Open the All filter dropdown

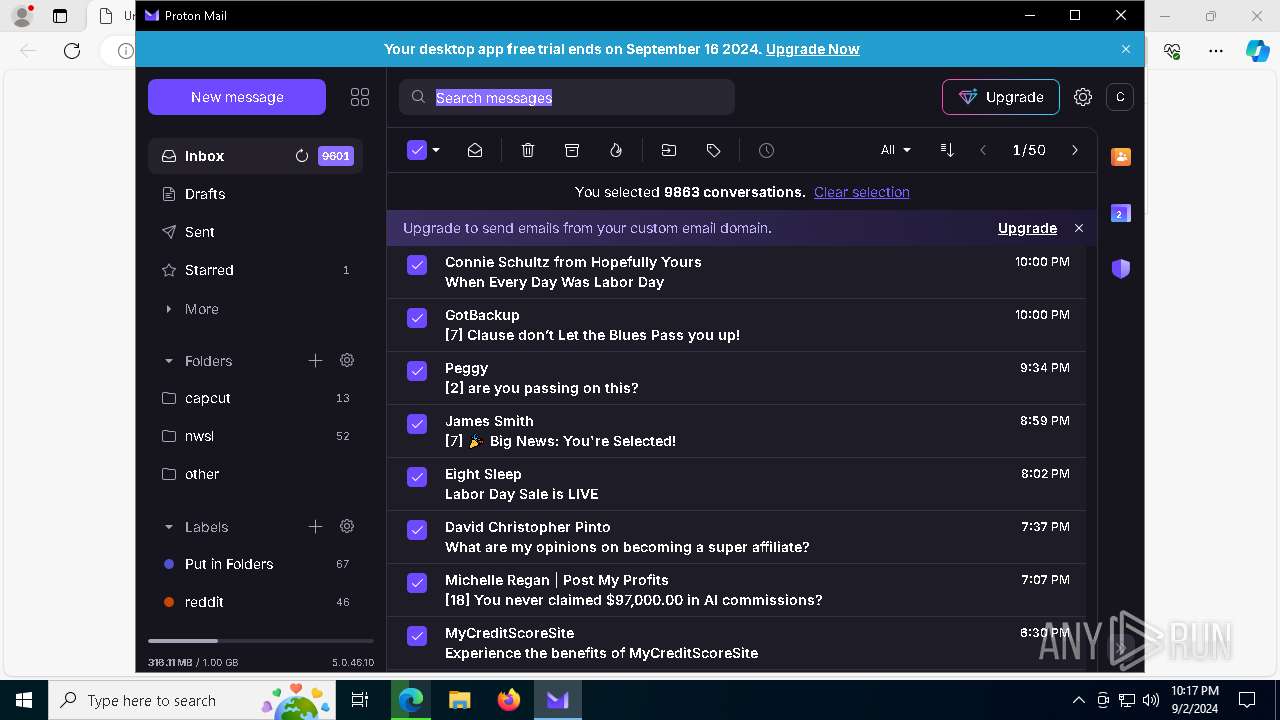895,150
